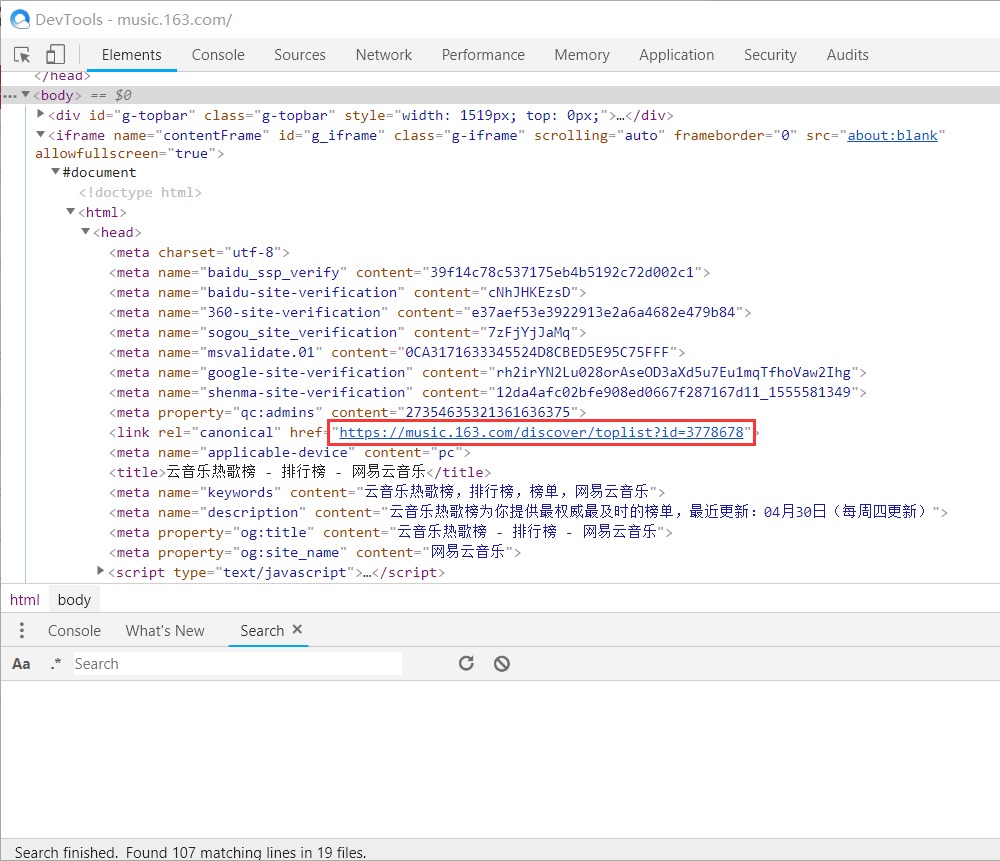Select the Search drawer tab
Screen dimensions: 1000x861
(x=262, y=631)
